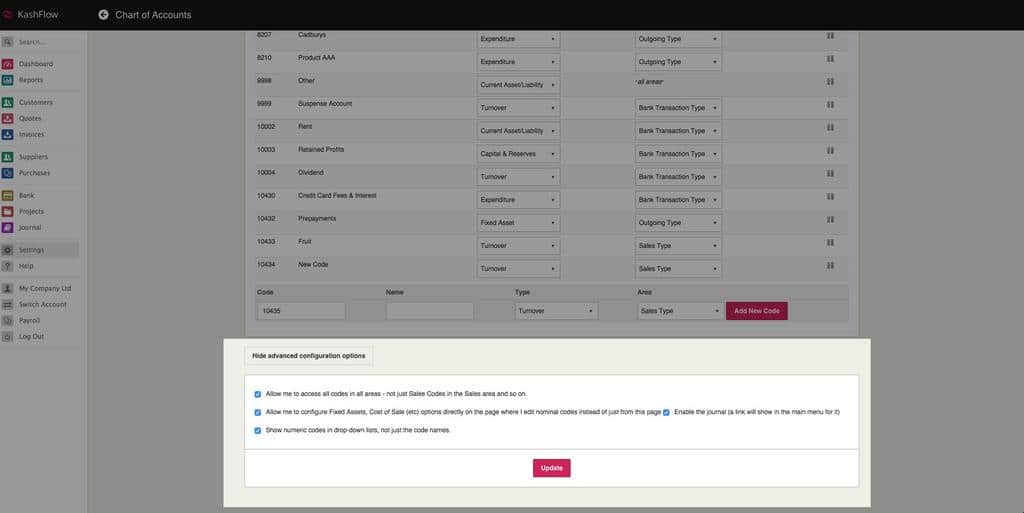
Task: Click the Customers icon in sidebar
Action: coord(8,103)
